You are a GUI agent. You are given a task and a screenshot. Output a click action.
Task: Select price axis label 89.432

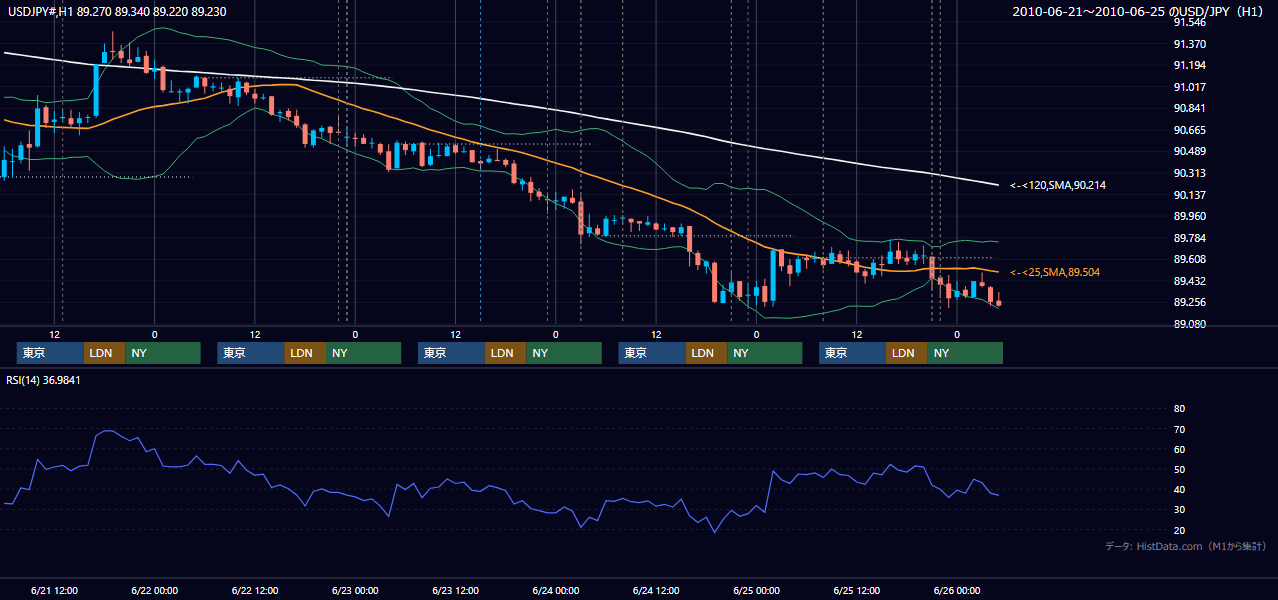pyautogui.click(x=1190, y=281)
